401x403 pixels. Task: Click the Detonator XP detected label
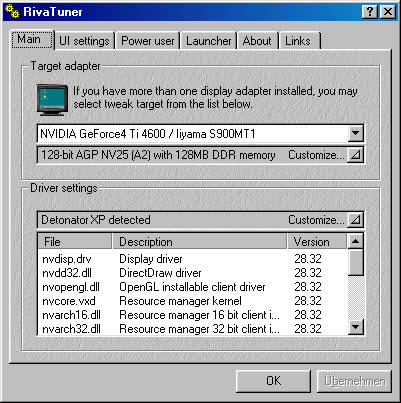(96, 220)
